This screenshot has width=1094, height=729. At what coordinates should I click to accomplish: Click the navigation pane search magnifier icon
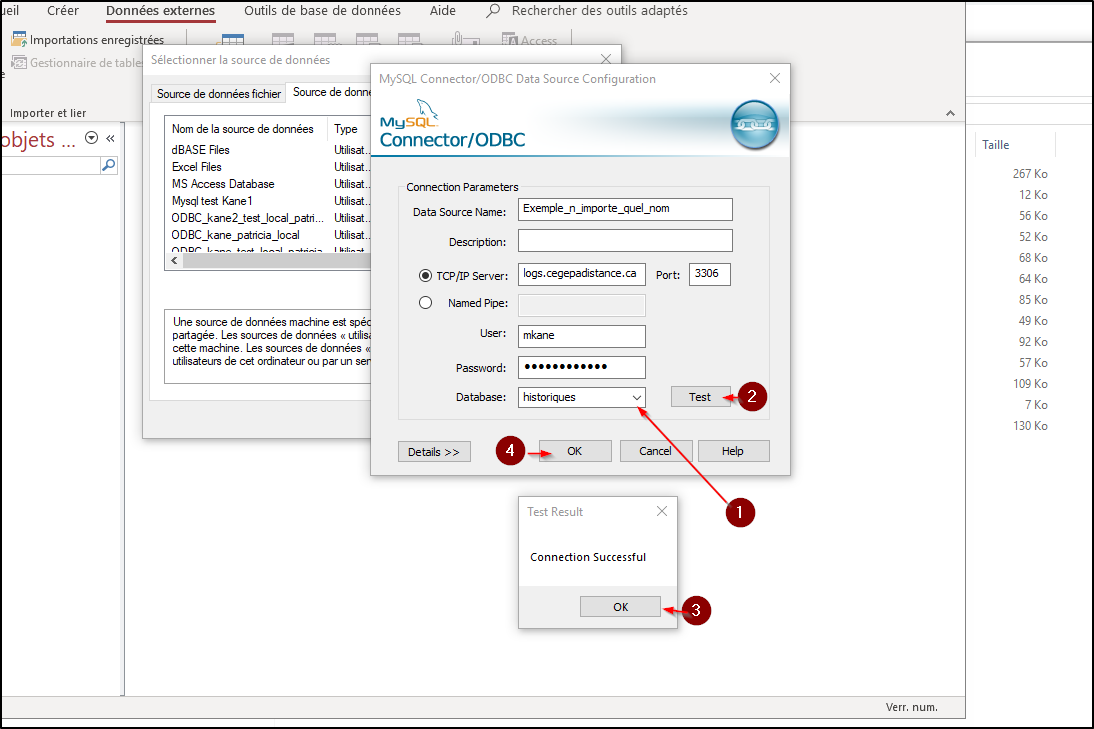tap(109, 165)
